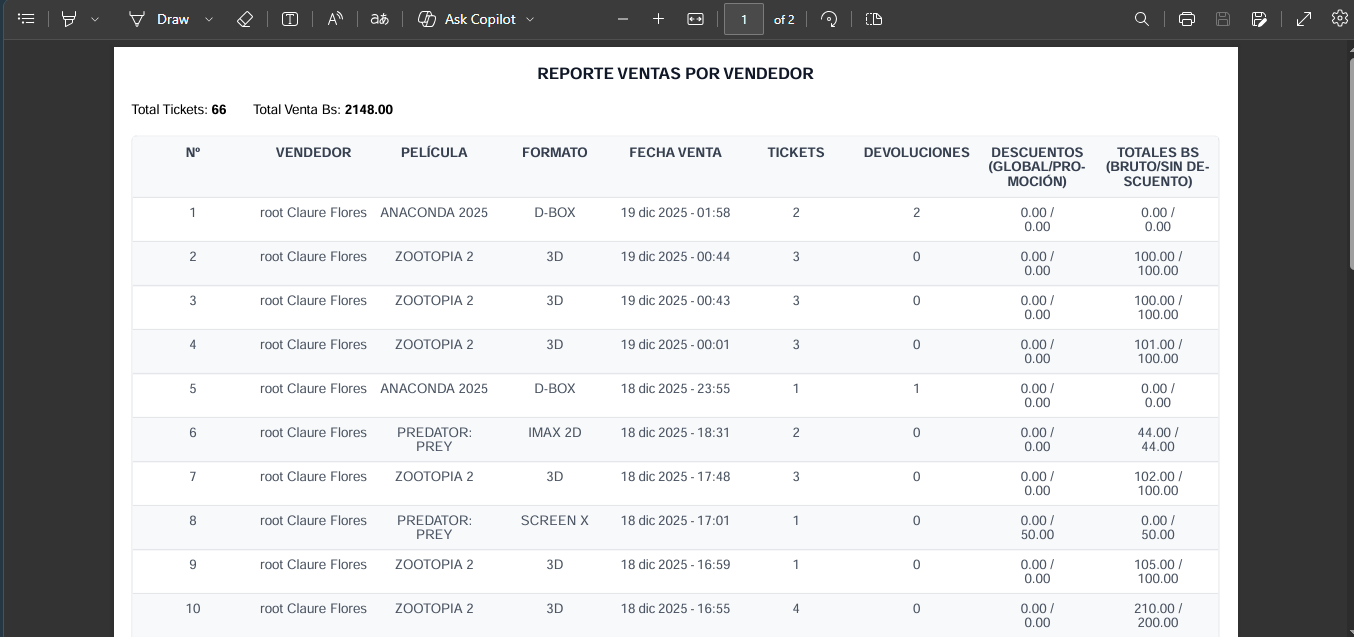Expand the Ask Copilot options
The width and height of the screenshot is (1354, 637).
(532, 18)
